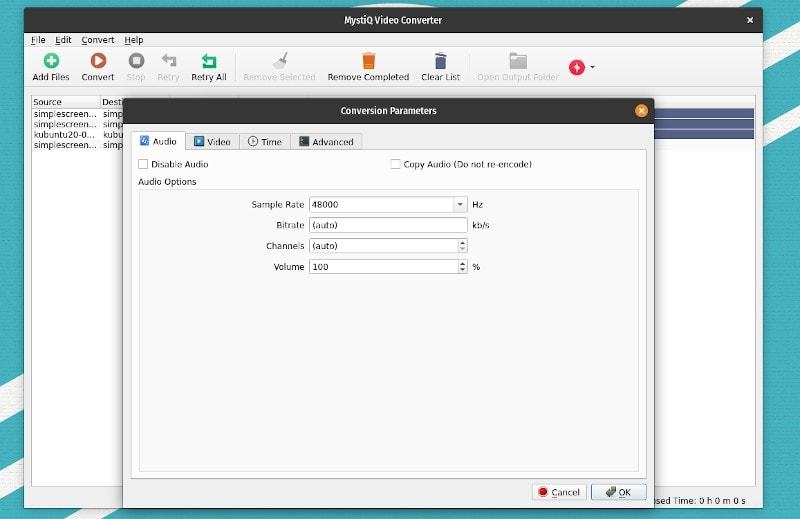Click inside the Bitrate input field
The height and width of the screenshot is (519, 800).
387,225
